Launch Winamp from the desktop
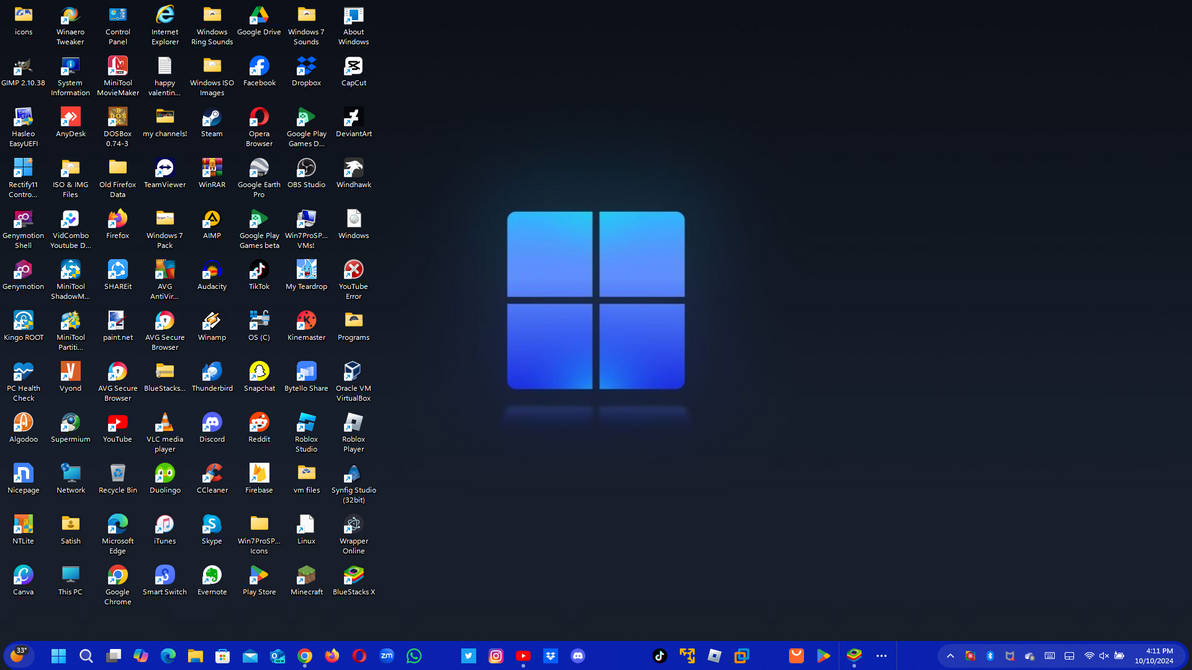The height and width of the screenshot is (670, 1192). (x=212, y=326)
